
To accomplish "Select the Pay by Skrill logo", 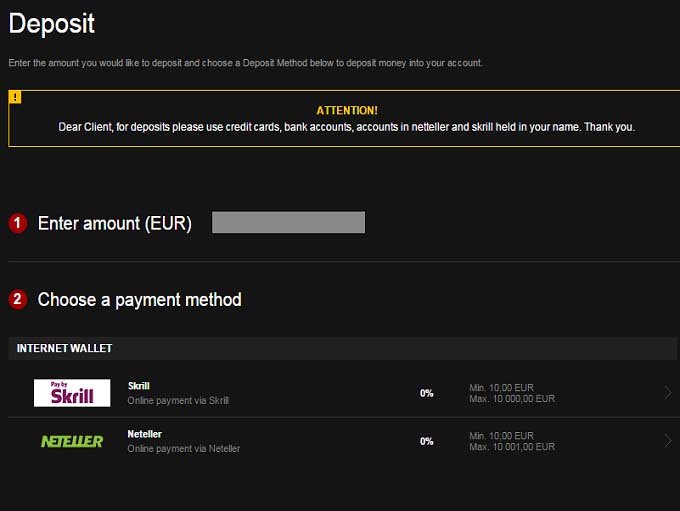I will pos(72,393).
